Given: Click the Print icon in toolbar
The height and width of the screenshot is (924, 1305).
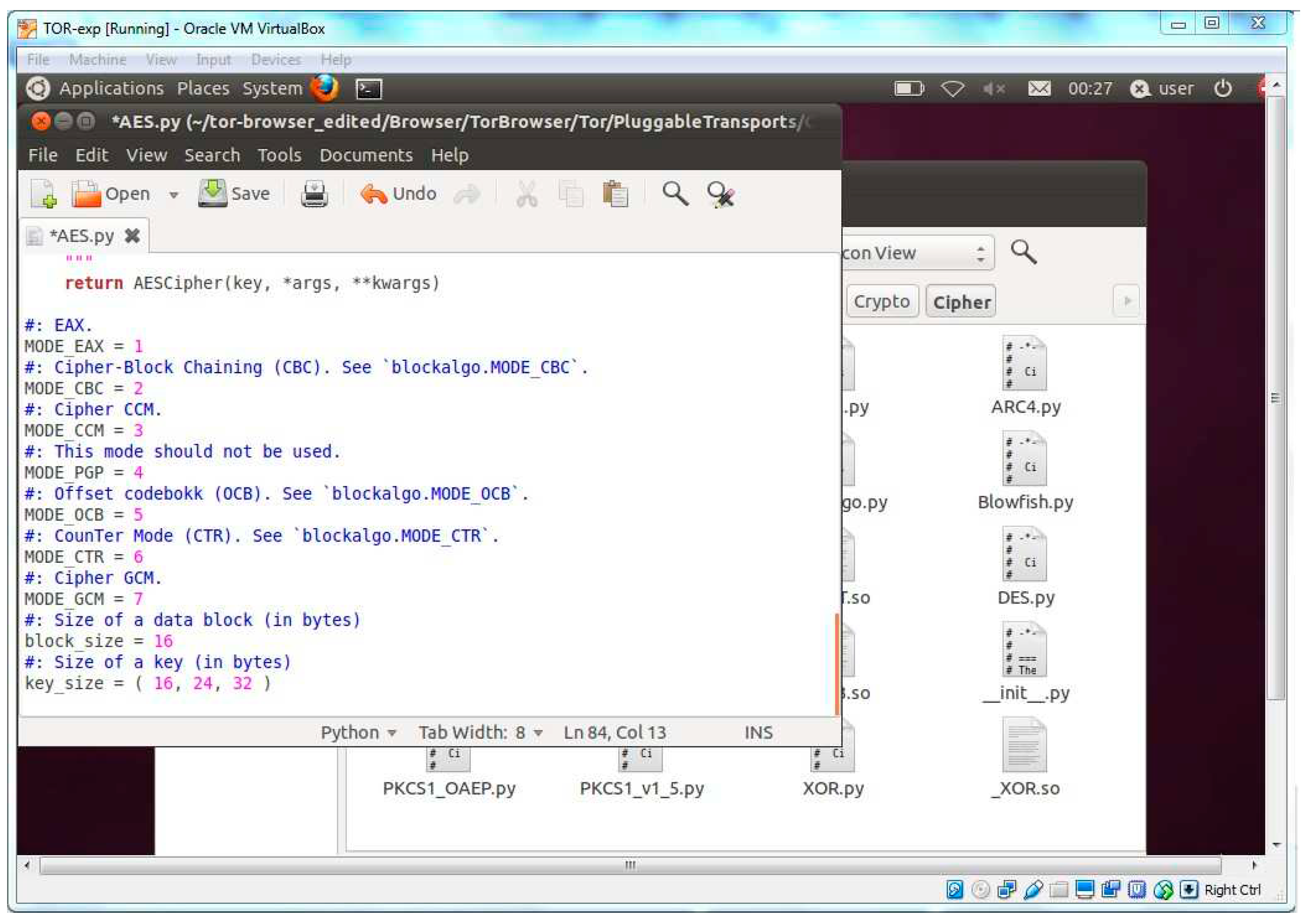Looking at the screenshot, I should point(314,194).
